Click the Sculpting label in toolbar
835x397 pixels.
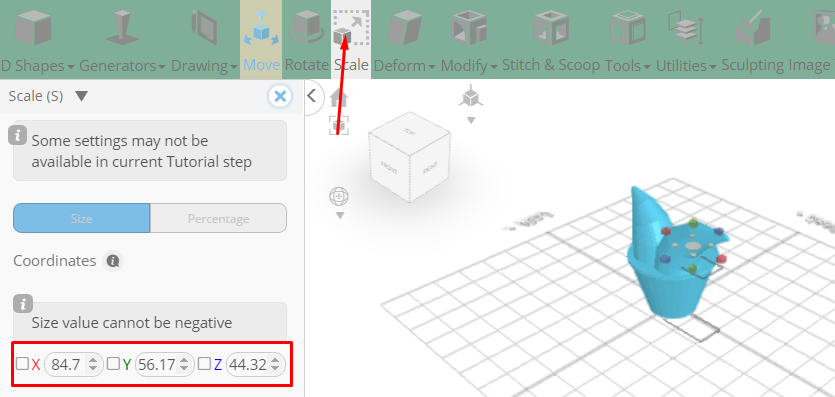752,65
